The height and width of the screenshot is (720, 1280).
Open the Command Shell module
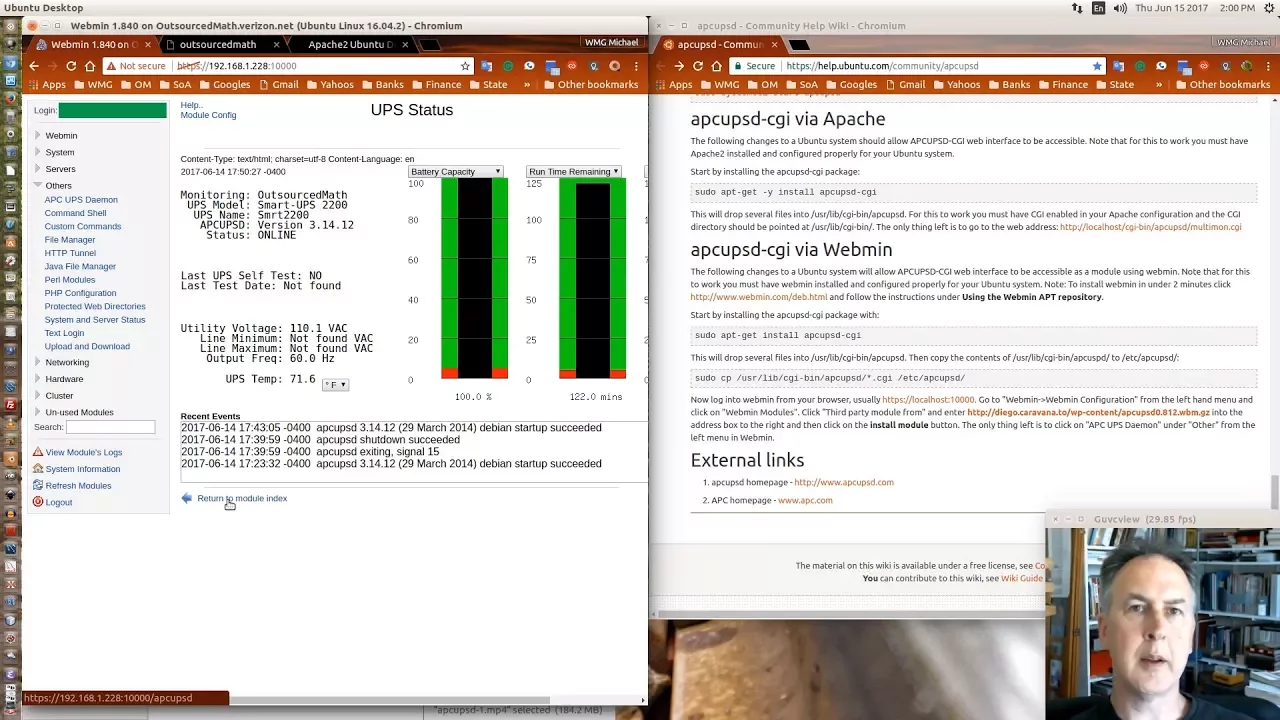[x=75, y=213]
